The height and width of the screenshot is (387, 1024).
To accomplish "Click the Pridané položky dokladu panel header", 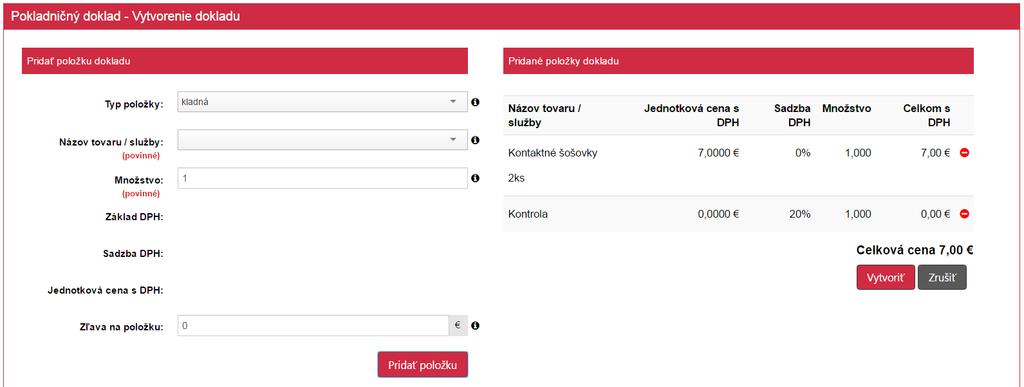I will tap(739, 61).
